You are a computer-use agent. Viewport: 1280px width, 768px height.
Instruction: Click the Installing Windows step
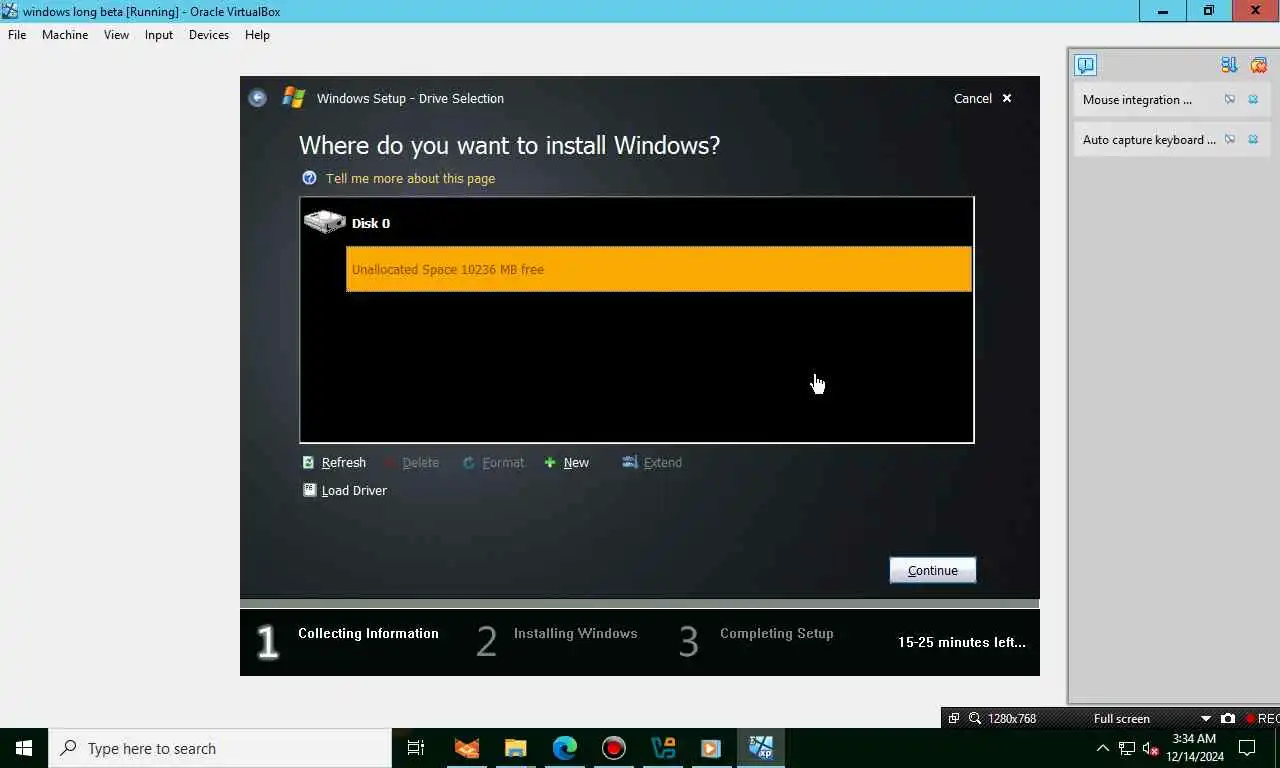coord(575,633)
